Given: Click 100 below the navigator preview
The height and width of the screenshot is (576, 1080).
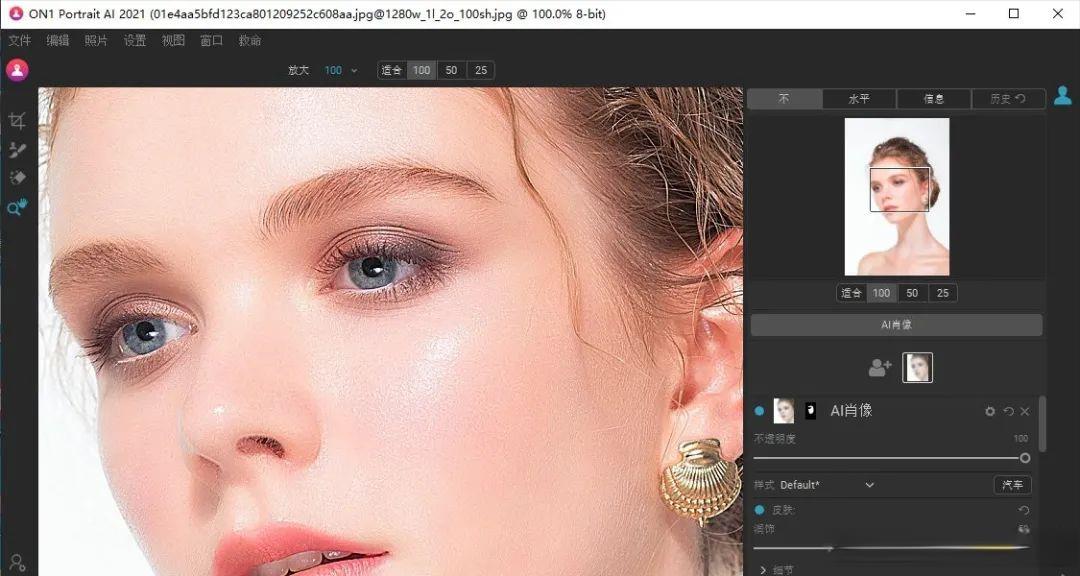Looking at the screenshot, I should (x=882, y=293).
